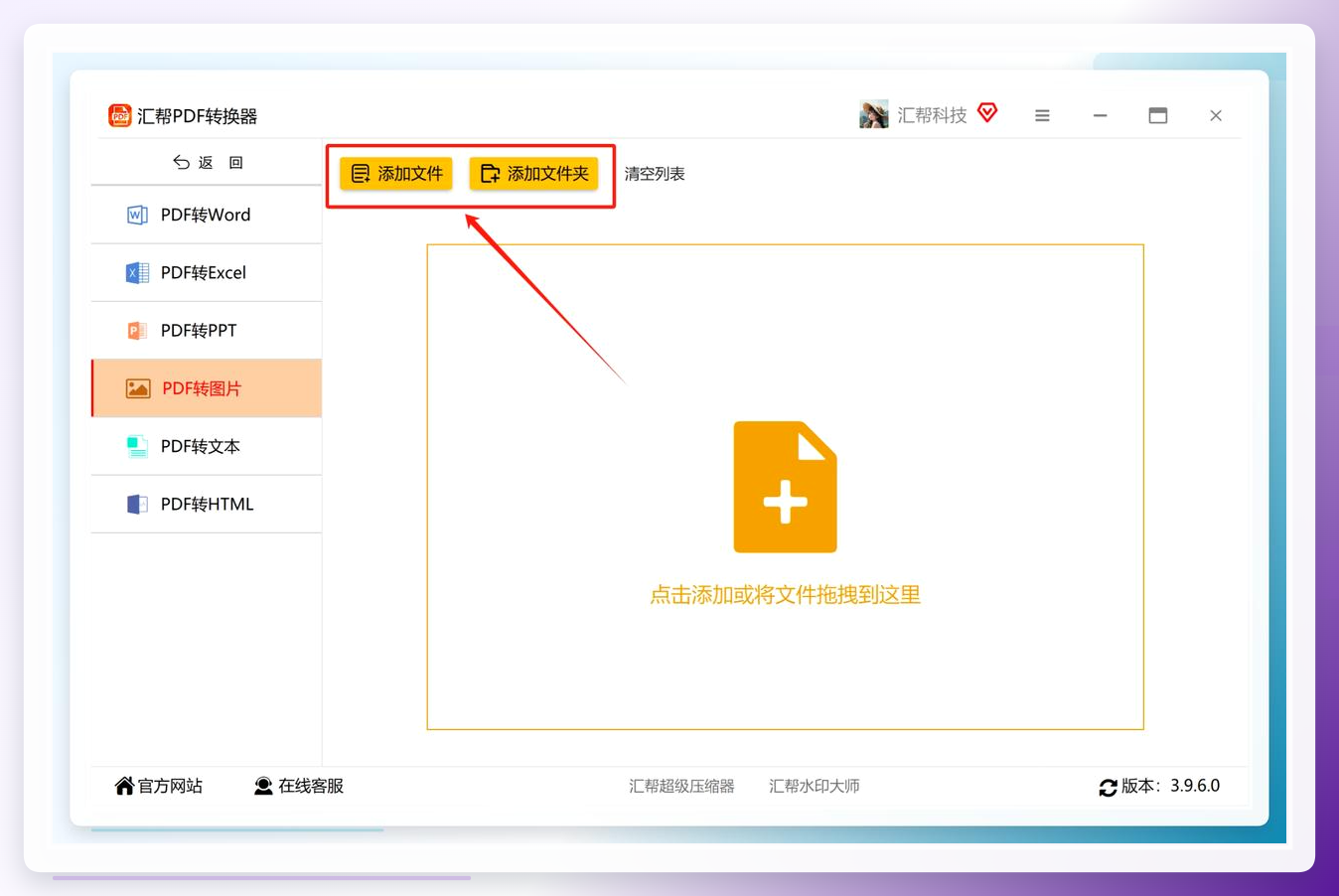Click the 点击添加或将文件拖拽到这里 text
The height and width of the screenshot is (896, 1339).
[x=785, y=595]
